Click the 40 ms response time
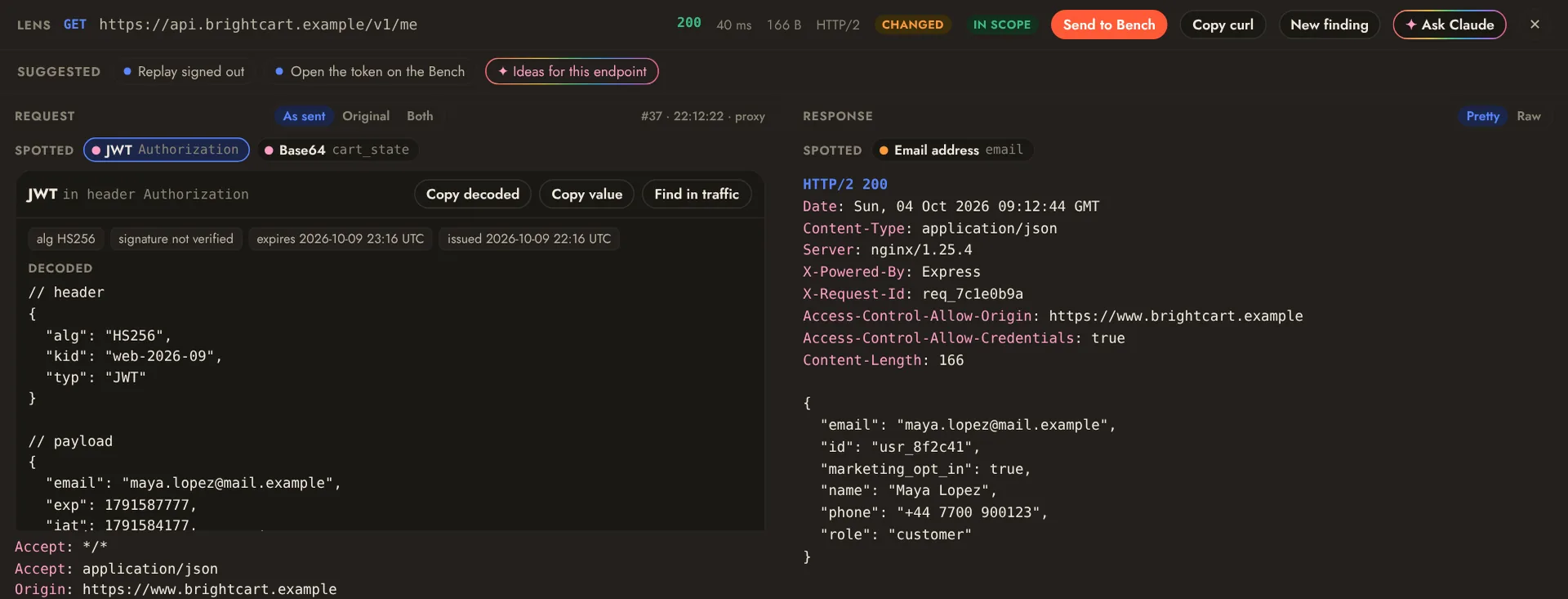1568x599 pixels. click(734, 25)
